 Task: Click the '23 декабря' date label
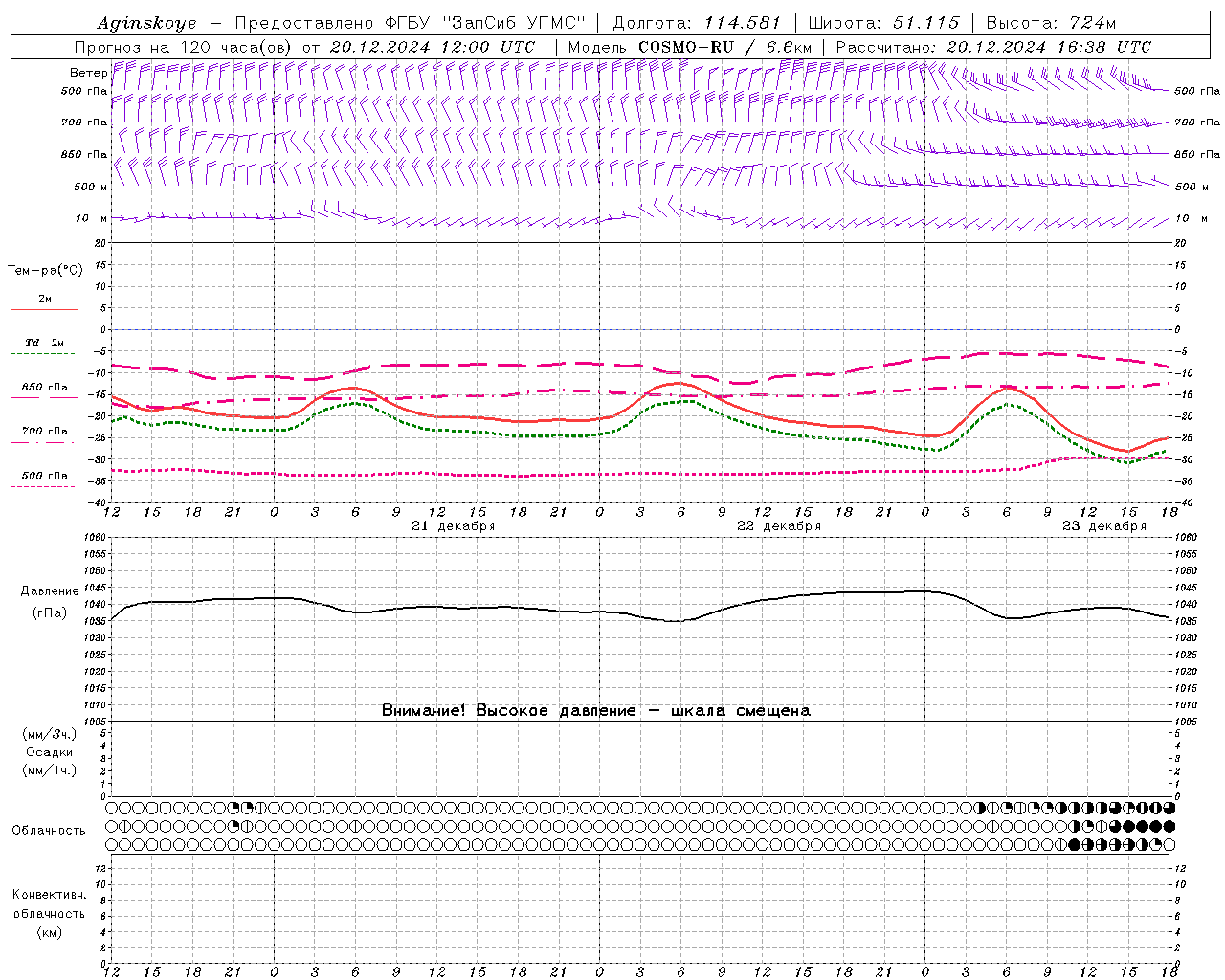[1104, 526]
